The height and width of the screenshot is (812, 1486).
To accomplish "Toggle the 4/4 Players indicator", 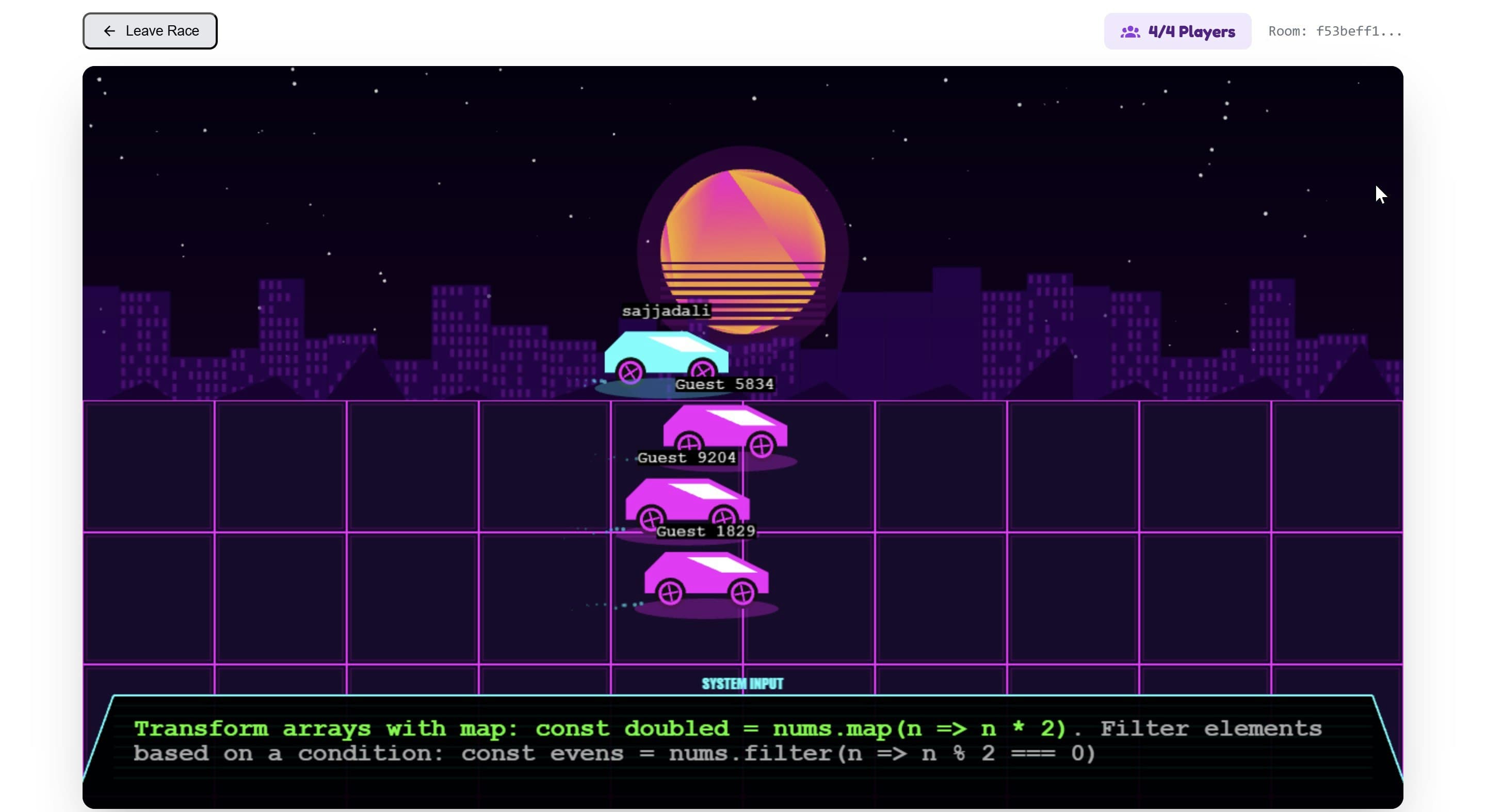I will pos(1177,31).
